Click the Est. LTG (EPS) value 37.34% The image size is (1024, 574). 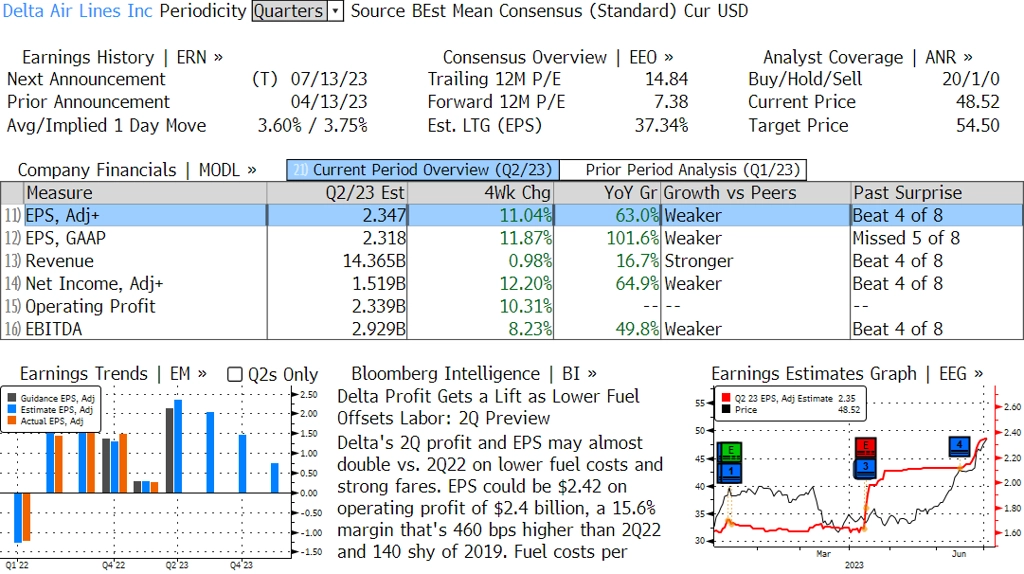click(x=662, y=125)
